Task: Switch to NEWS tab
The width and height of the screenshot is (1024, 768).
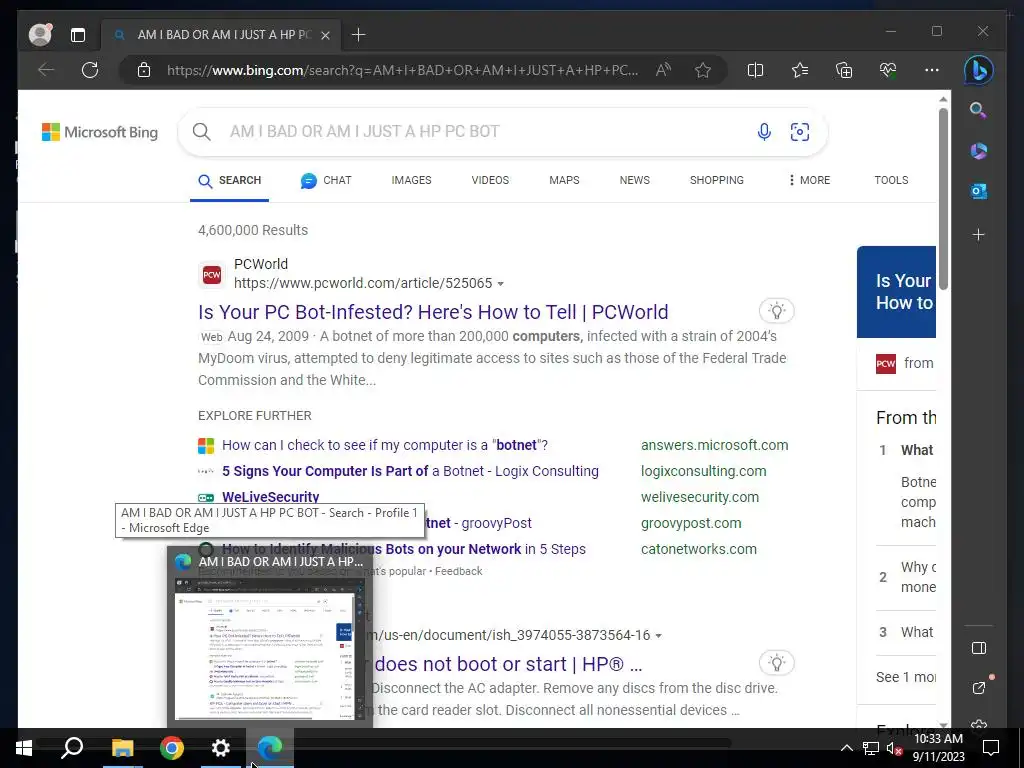Action: point(635,180)
